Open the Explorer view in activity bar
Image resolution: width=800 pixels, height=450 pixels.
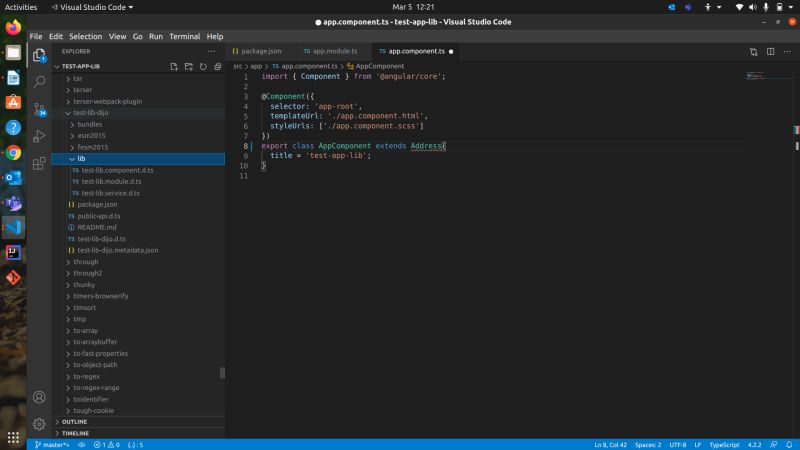(x=39, y=55)
